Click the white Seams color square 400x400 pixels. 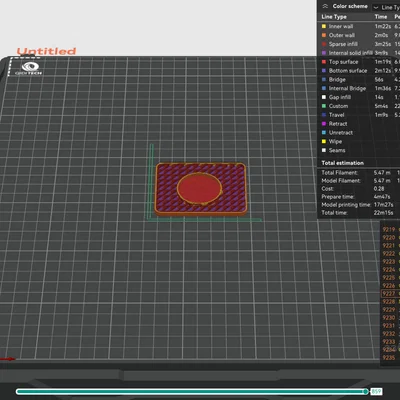[324, 150]
